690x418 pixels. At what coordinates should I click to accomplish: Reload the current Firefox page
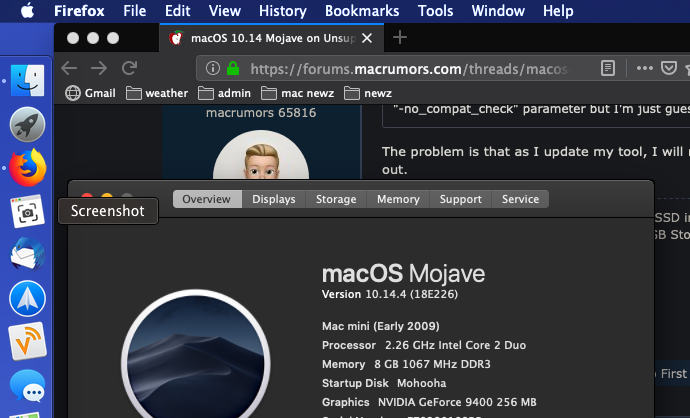pos(129,68)
